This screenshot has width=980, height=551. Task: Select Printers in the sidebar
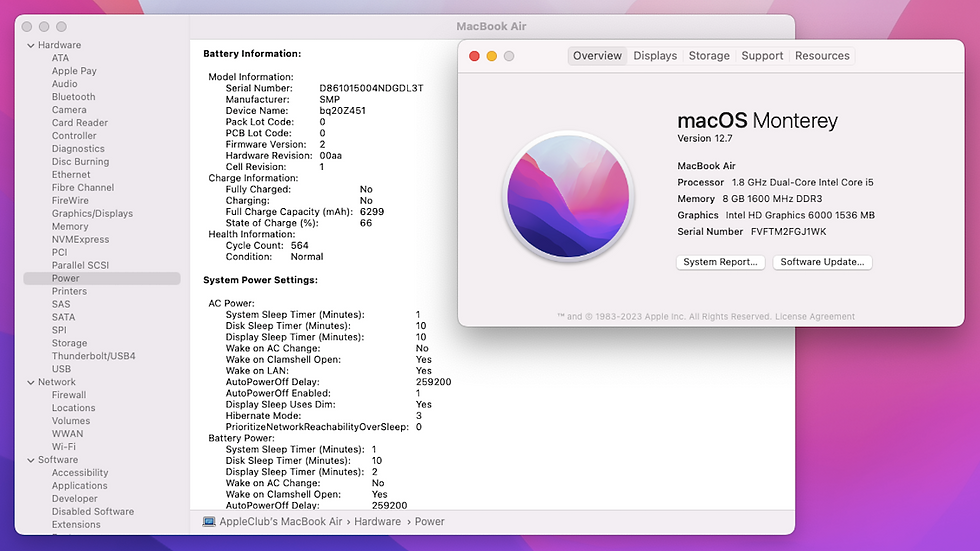[x=69, y=292]
